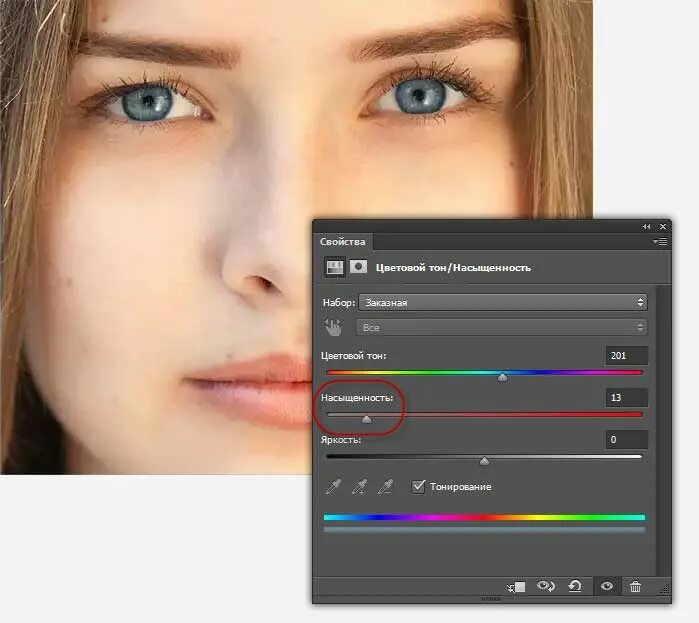This screenshot has height=623, width=699.
Task: Collapse the panel with double arrows
Action: 646,227
